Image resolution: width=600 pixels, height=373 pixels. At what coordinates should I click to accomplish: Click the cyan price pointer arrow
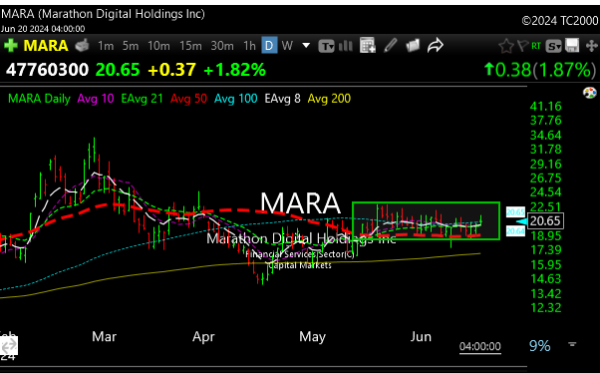pos(521,222)
